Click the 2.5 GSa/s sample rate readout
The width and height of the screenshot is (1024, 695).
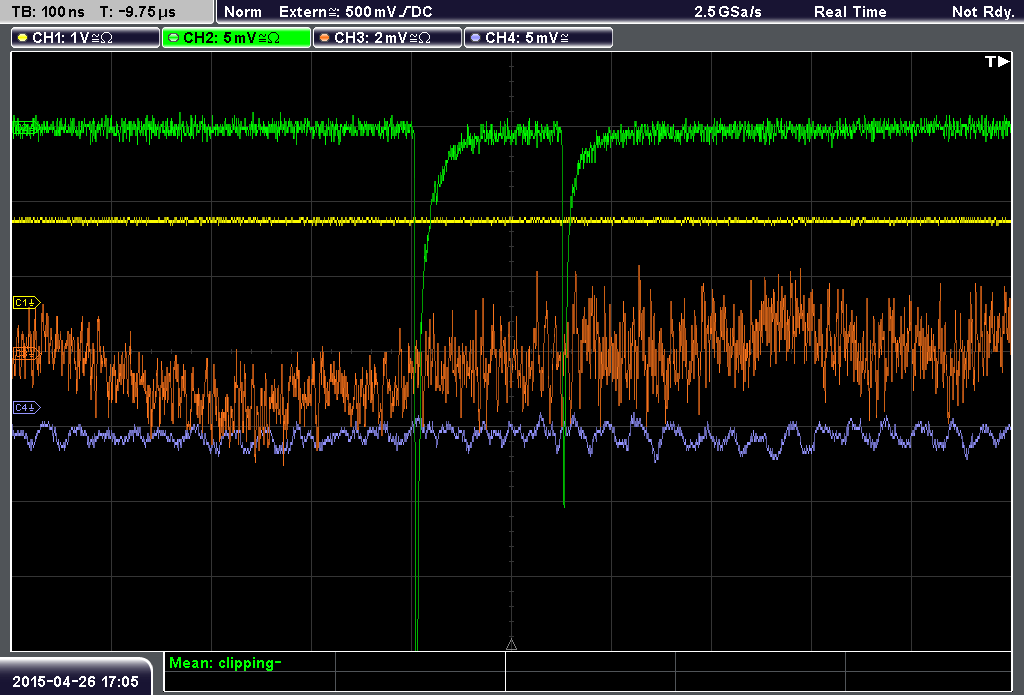point(728,12)
